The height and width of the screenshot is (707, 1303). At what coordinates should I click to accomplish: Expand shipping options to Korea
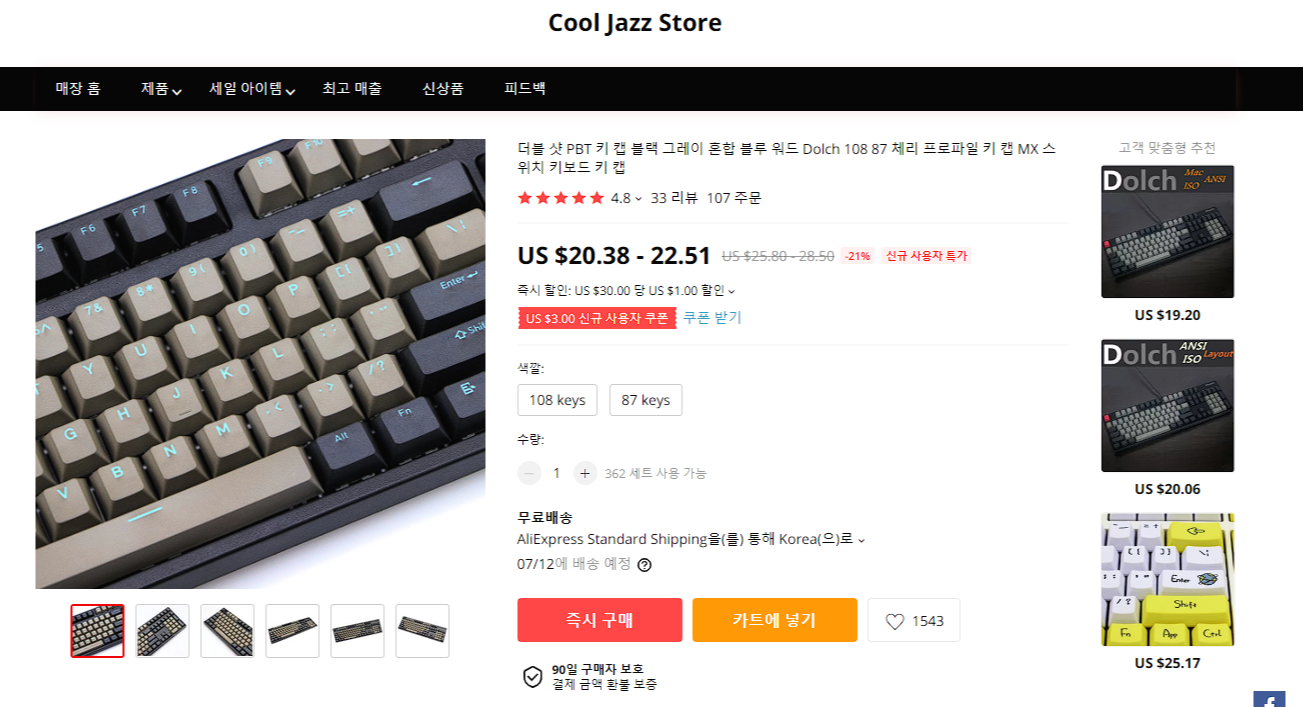pos(862,540)
